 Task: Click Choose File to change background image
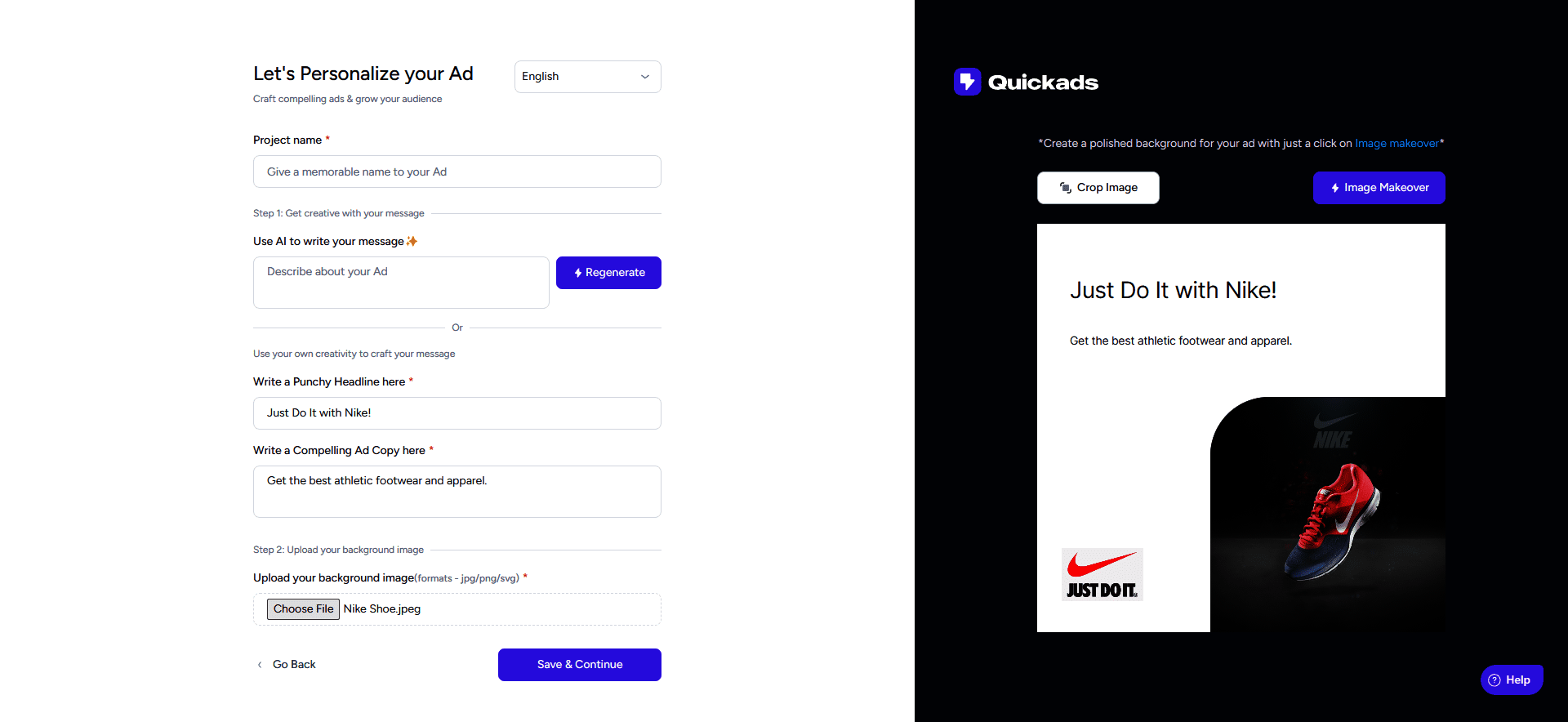[303, 608]
